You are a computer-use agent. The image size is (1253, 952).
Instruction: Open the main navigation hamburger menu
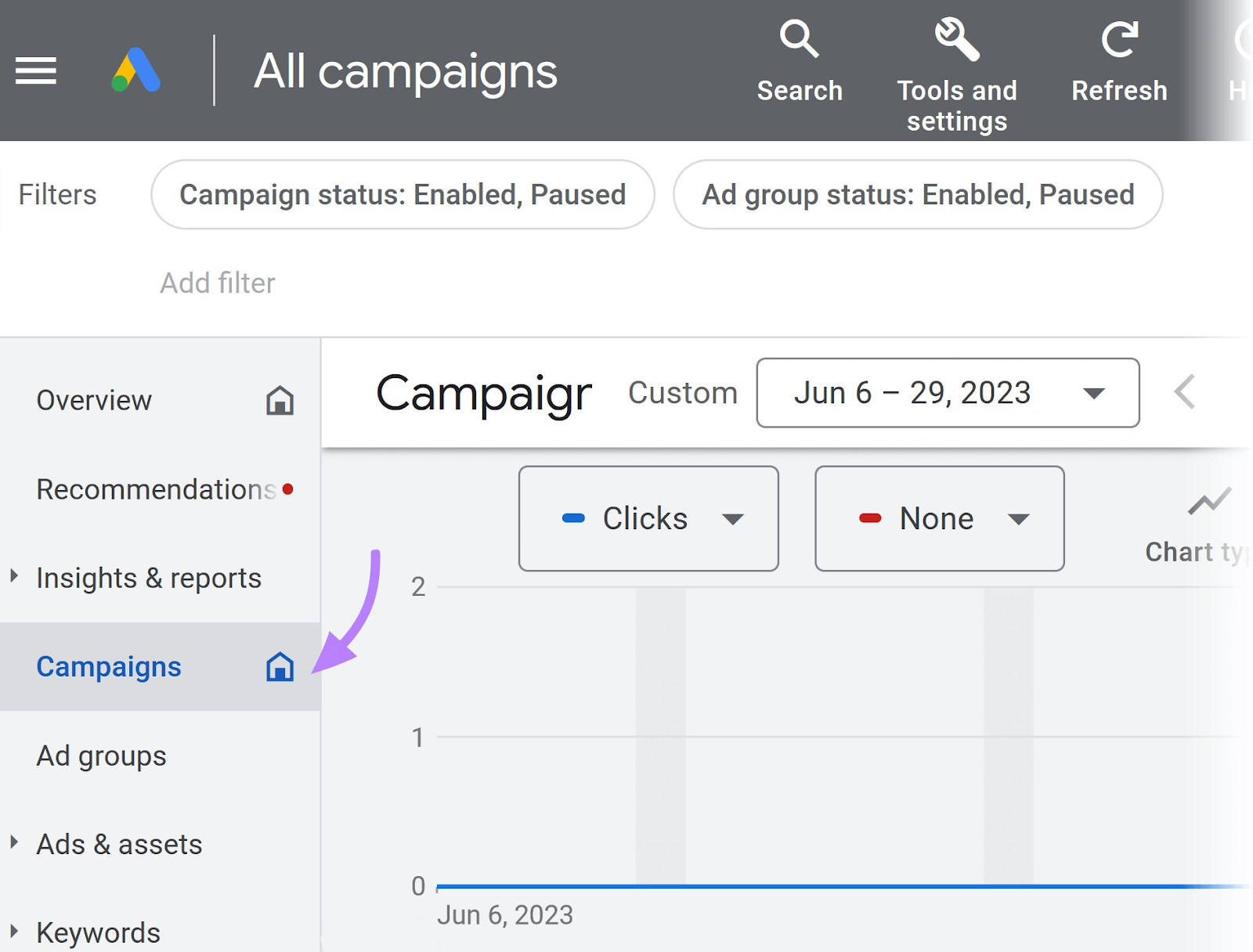click(x=36, y=70)
